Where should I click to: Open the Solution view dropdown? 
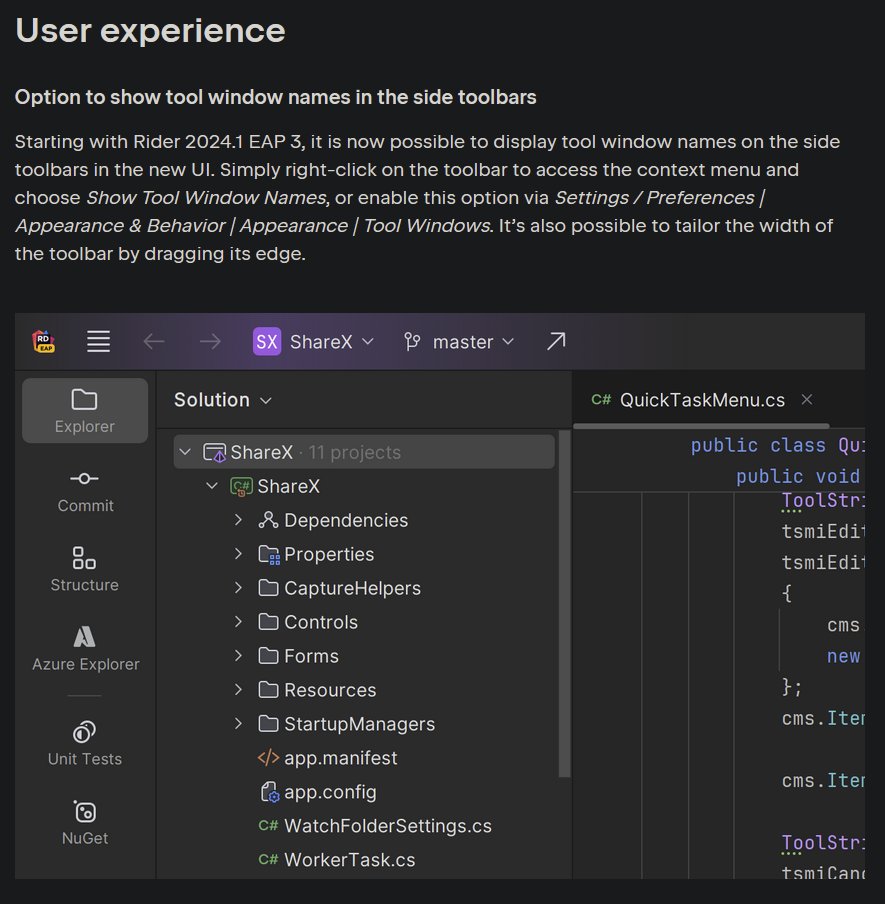(x=223, y=400)
